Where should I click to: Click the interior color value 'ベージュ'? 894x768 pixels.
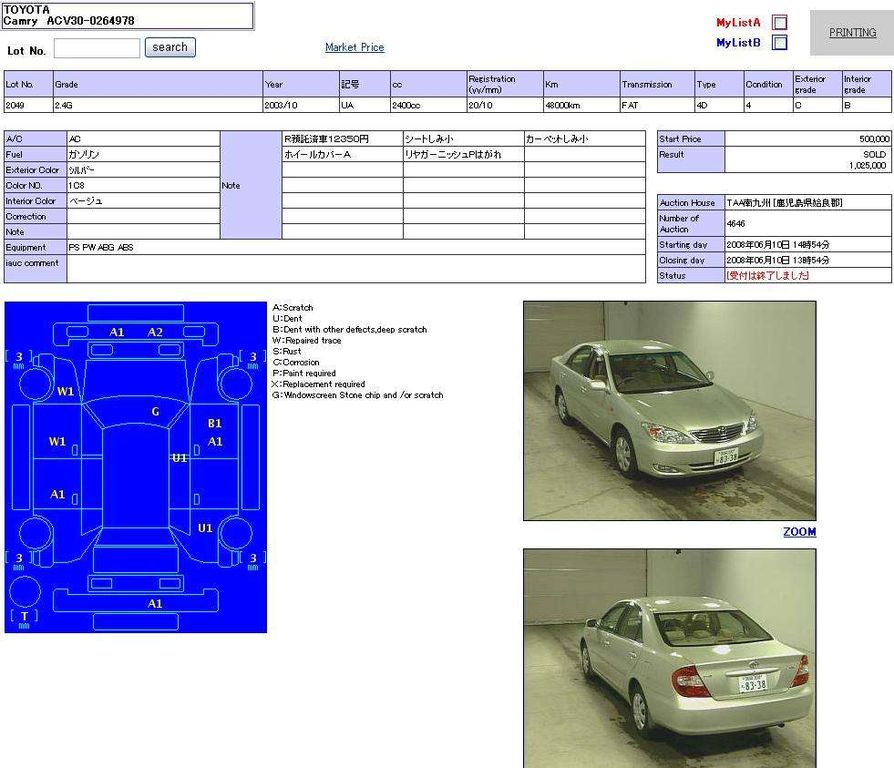[86, 201]
